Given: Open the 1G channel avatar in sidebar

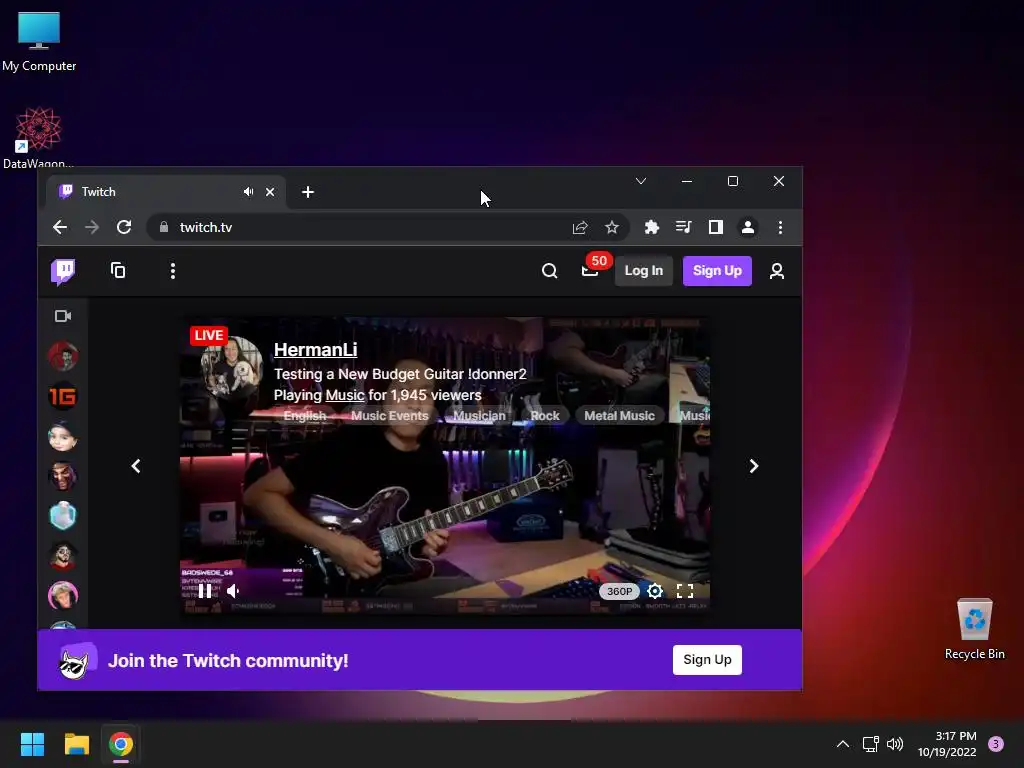Looking at the screenshot, I should click(63, 396).
